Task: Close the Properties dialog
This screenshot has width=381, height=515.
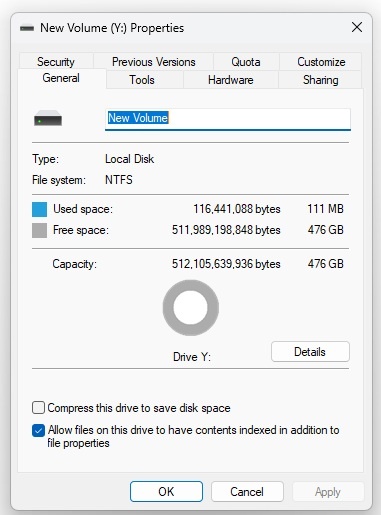Action: pos(357,27)
